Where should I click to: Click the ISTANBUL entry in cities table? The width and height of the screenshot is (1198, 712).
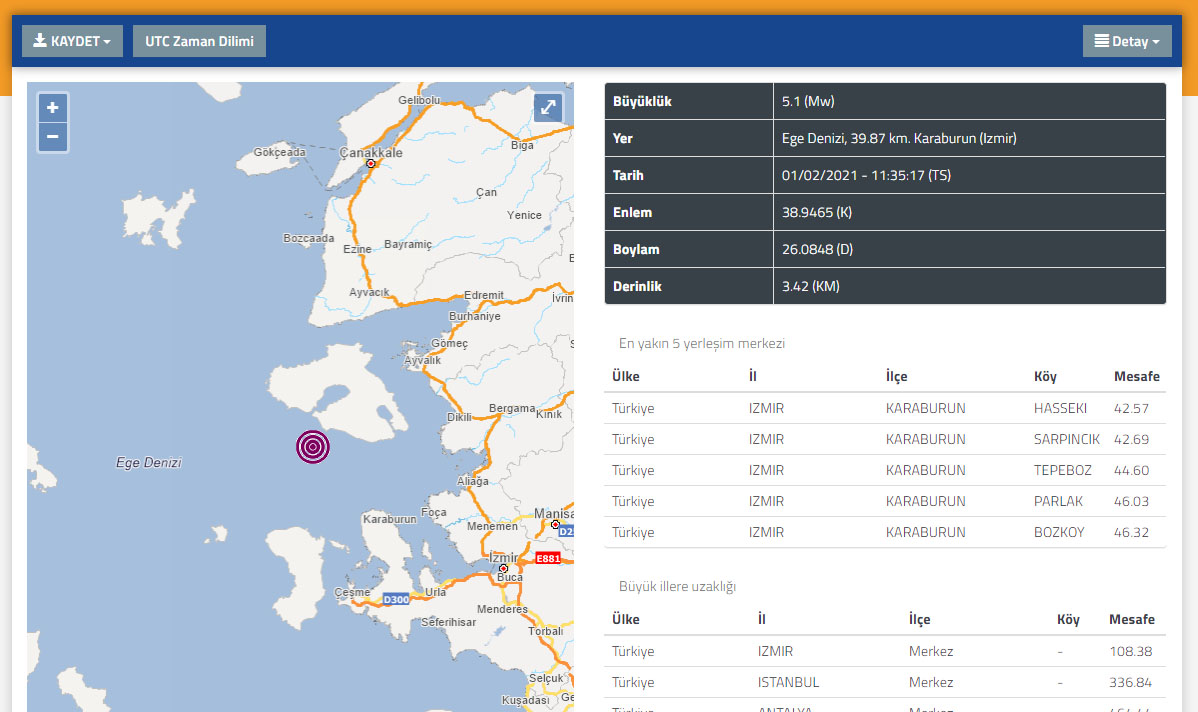click(788, 682)
